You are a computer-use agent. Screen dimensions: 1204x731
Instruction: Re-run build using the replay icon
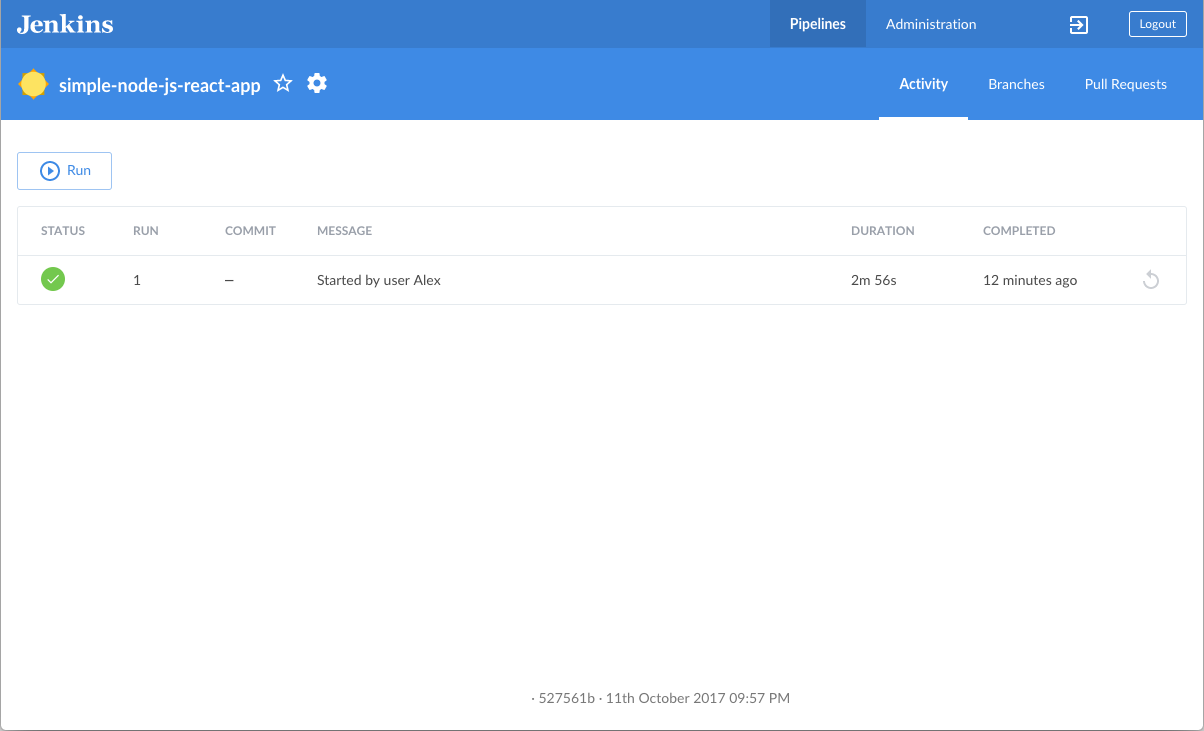coord(1150,280)
